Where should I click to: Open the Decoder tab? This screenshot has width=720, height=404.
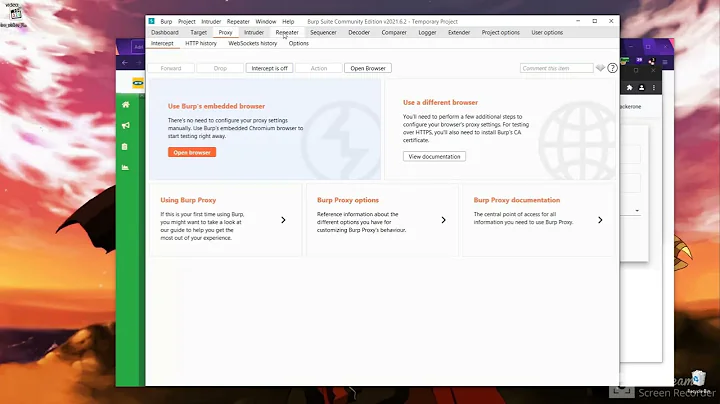[x=359, y=33]
